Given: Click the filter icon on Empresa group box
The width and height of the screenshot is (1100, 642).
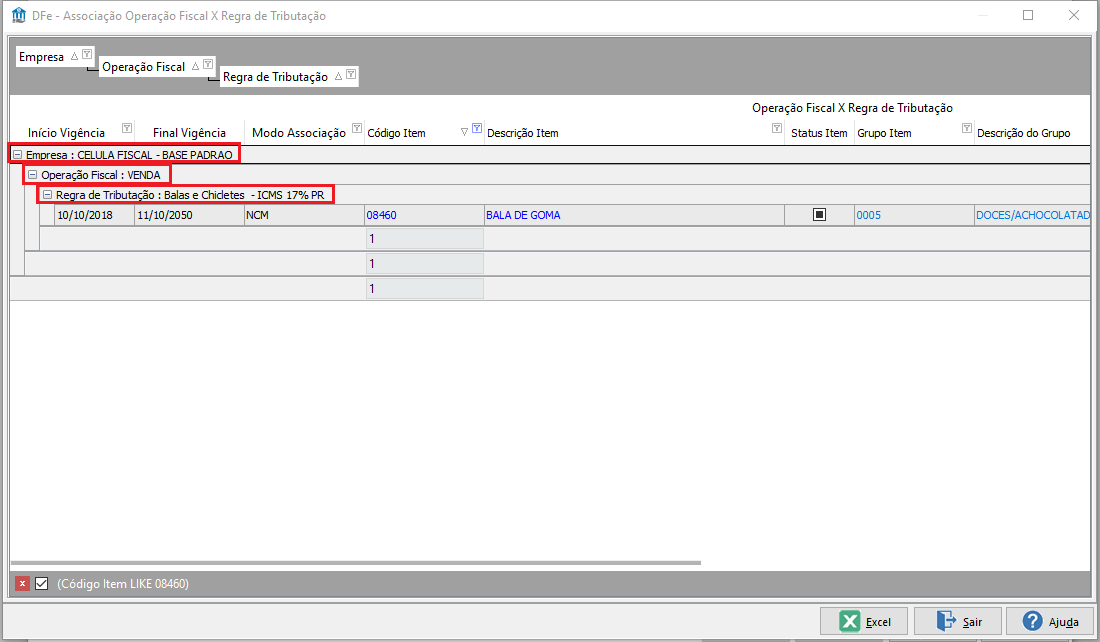Looking at the screenshot, I should (x=87, y=54).
